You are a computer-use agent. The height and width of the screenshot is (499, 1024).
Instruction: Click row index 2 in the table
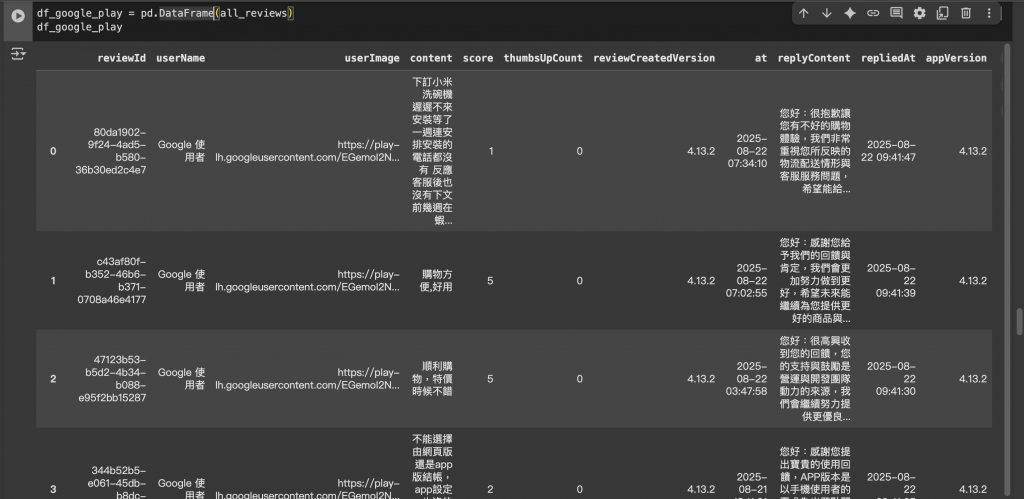coord(53,379)
